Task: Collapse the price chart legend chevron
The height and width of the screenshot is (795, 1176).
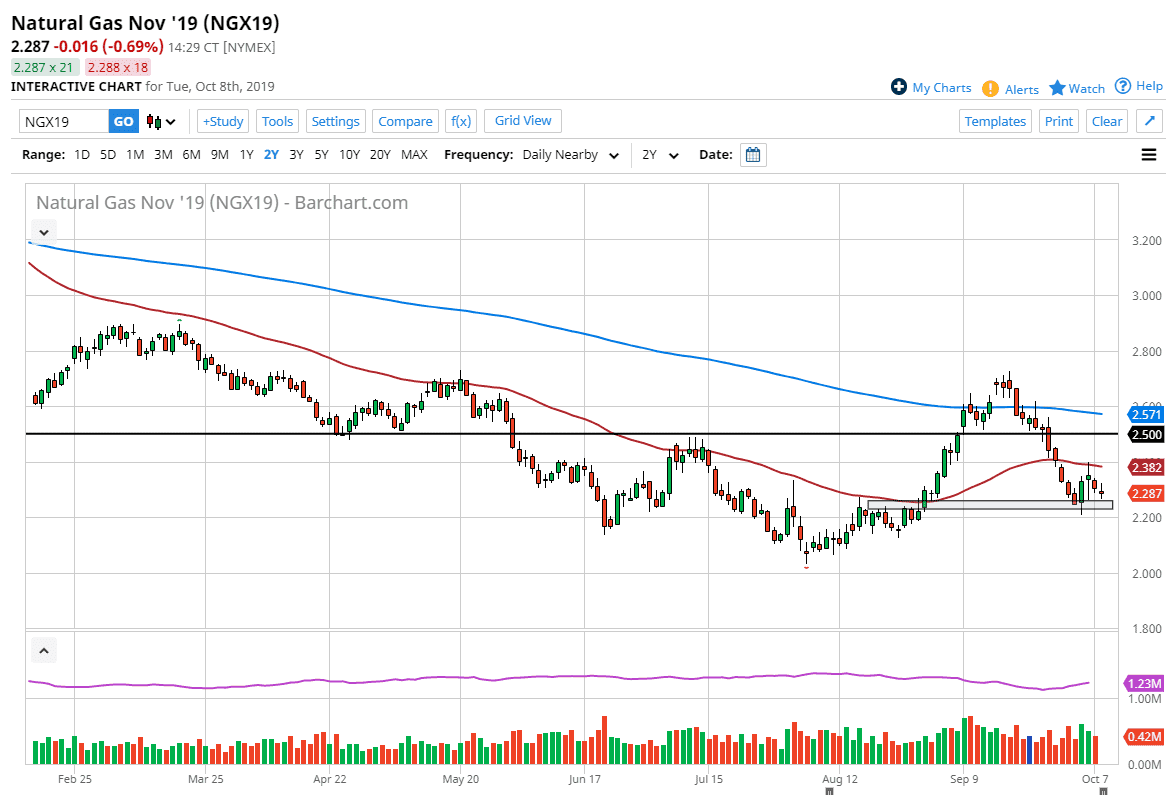Action: click(x=44, y=230)
